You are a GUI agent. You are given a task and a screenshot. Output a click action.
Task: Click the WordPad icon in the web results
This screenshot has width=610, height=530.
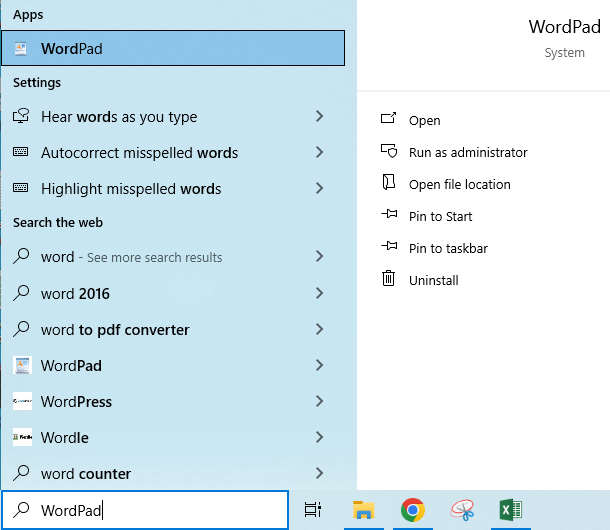(x=22, y=365)
